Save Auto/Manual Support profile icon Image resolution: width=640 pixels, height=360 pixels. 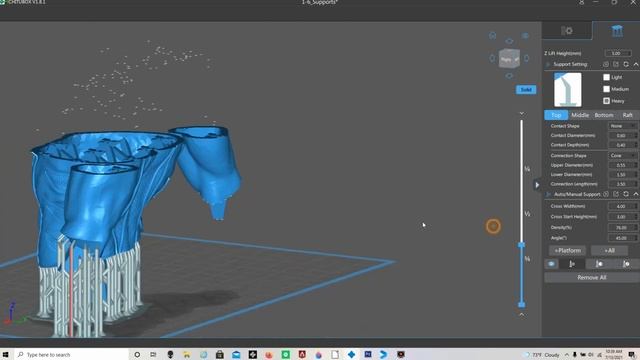pyautogui.click(x=606, y=194)
